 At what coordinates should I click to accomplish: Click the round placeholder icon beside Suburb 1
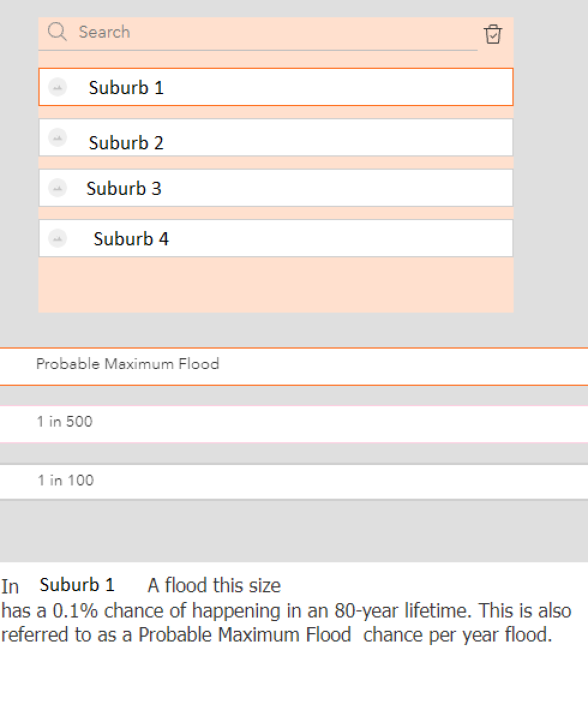tap(58, 87)
